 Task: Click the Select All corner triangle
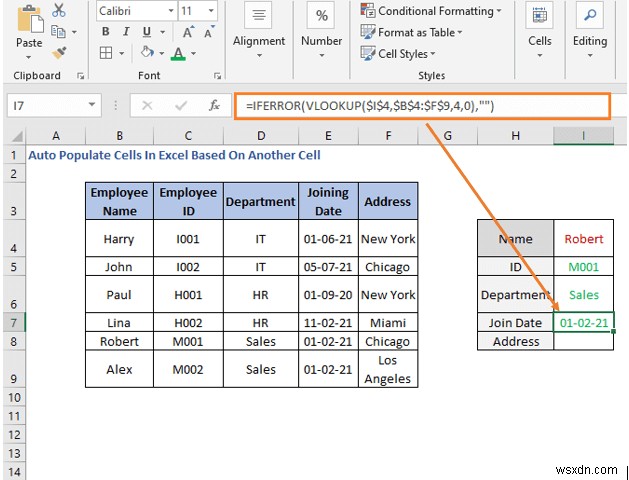(16, 136)
